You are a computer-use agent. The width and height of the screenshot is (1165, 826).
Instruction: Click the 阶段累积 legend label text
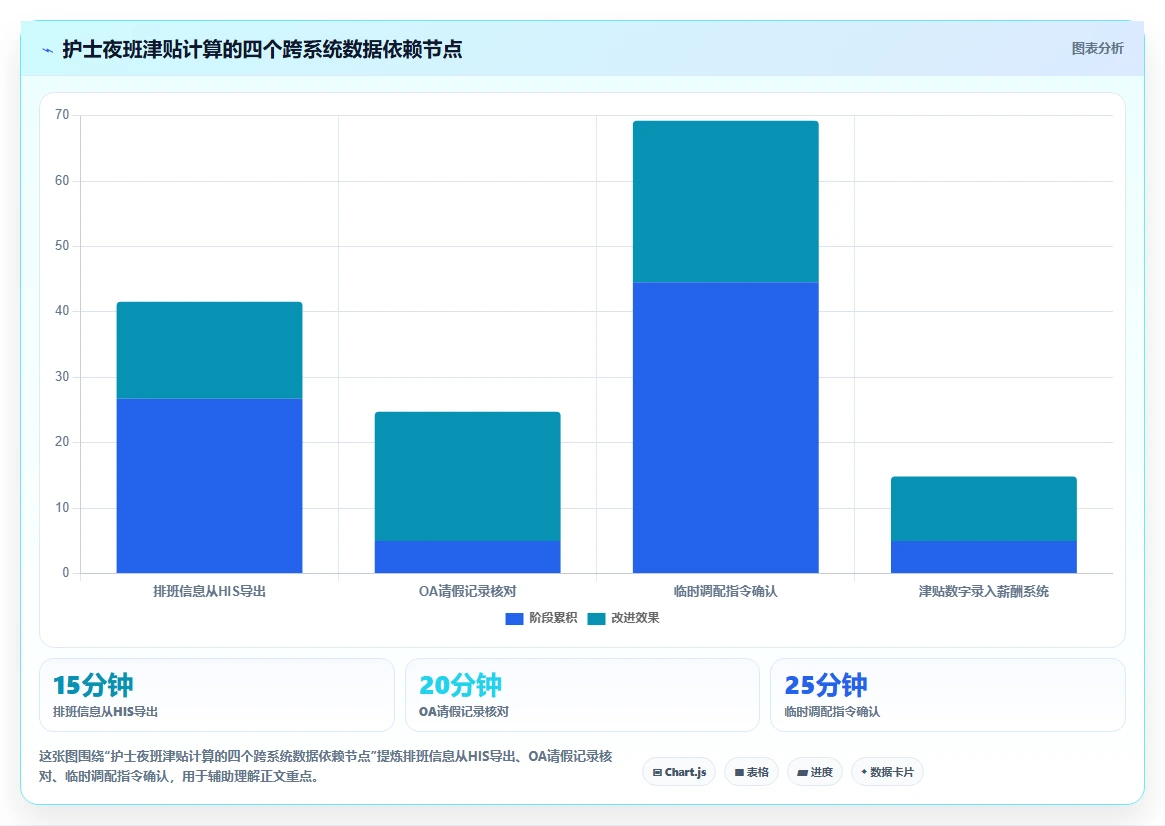[553, 618]
